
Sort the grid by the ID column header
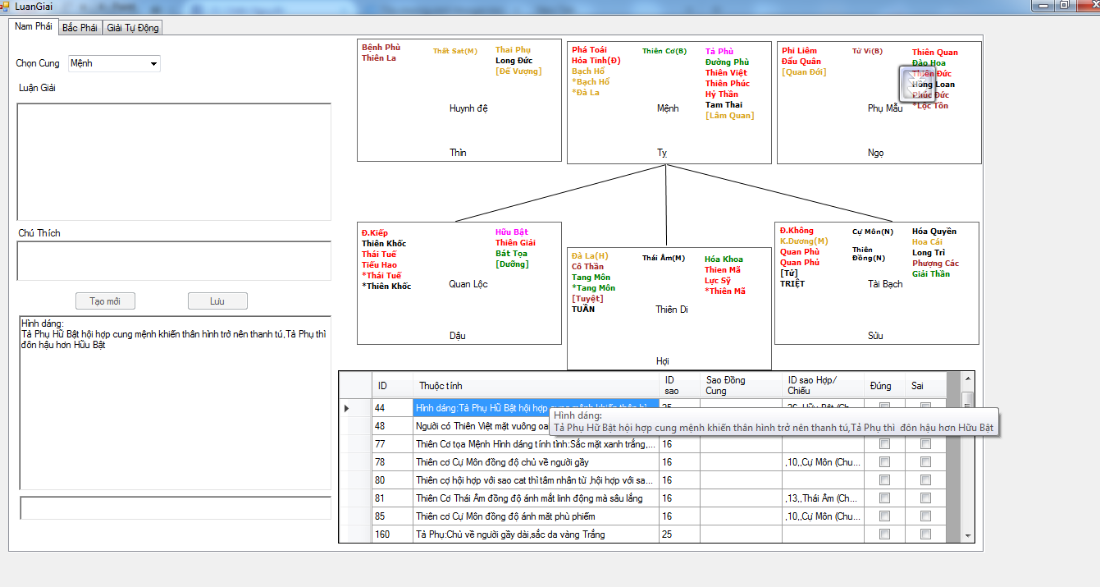click(x=382, y=385)
